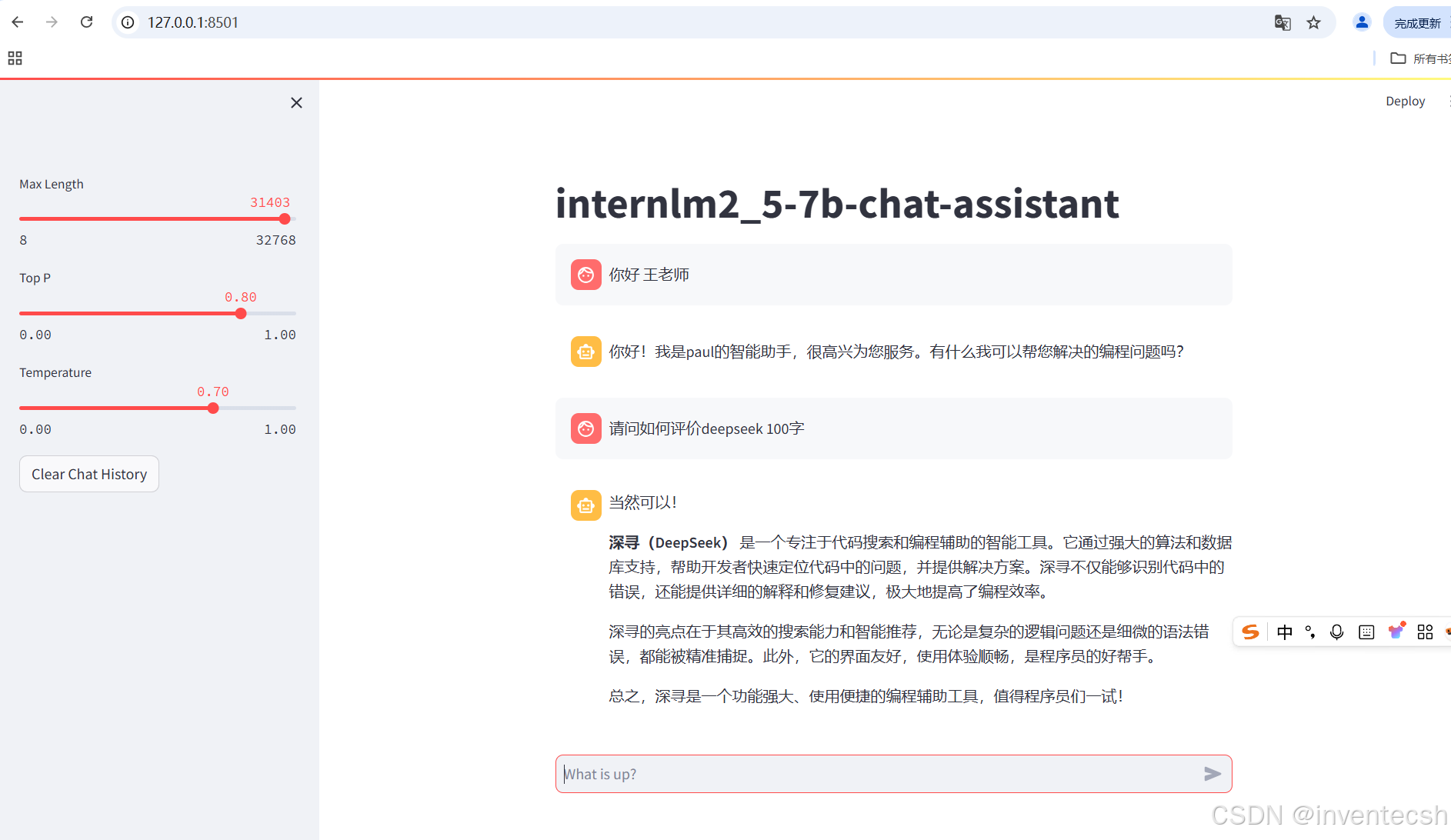This screenshot has height=840, width=1451.
Task: Click the Max Length slider handle
Action: point(285,218)
